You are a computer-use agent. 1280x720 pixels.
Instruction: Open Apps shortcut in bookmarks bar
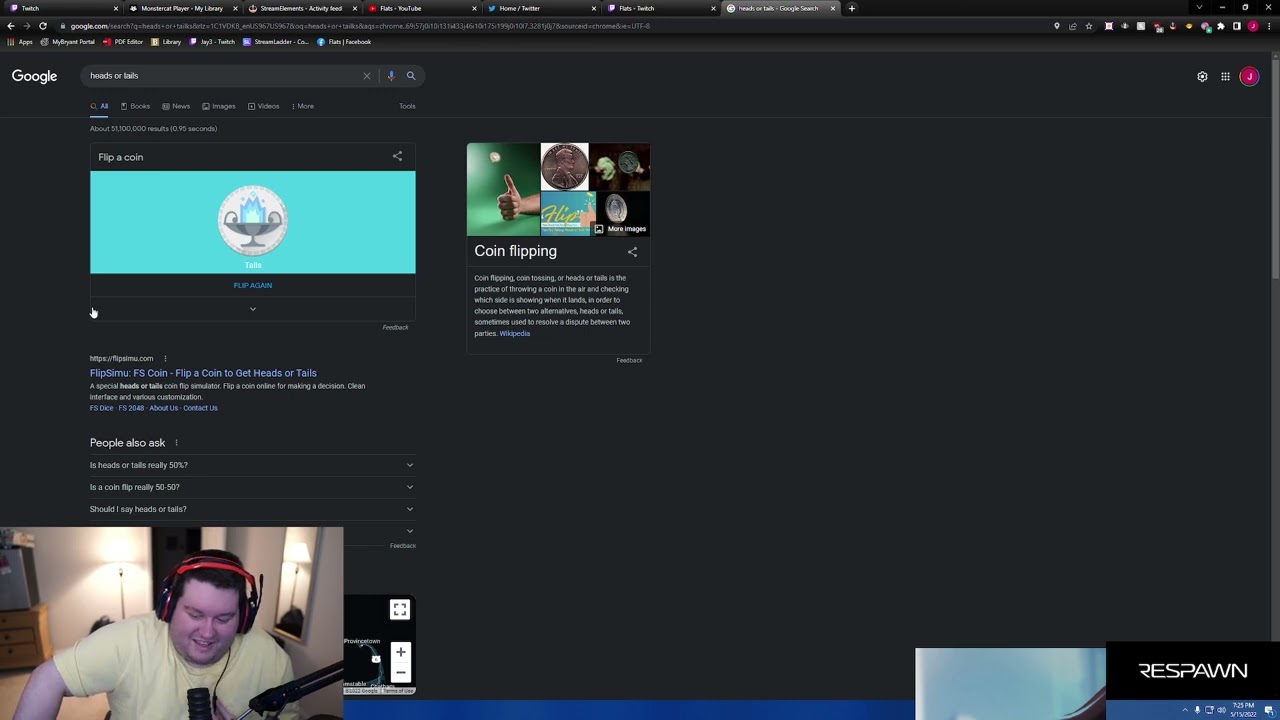pyautogui.click(x=20, y=42)
